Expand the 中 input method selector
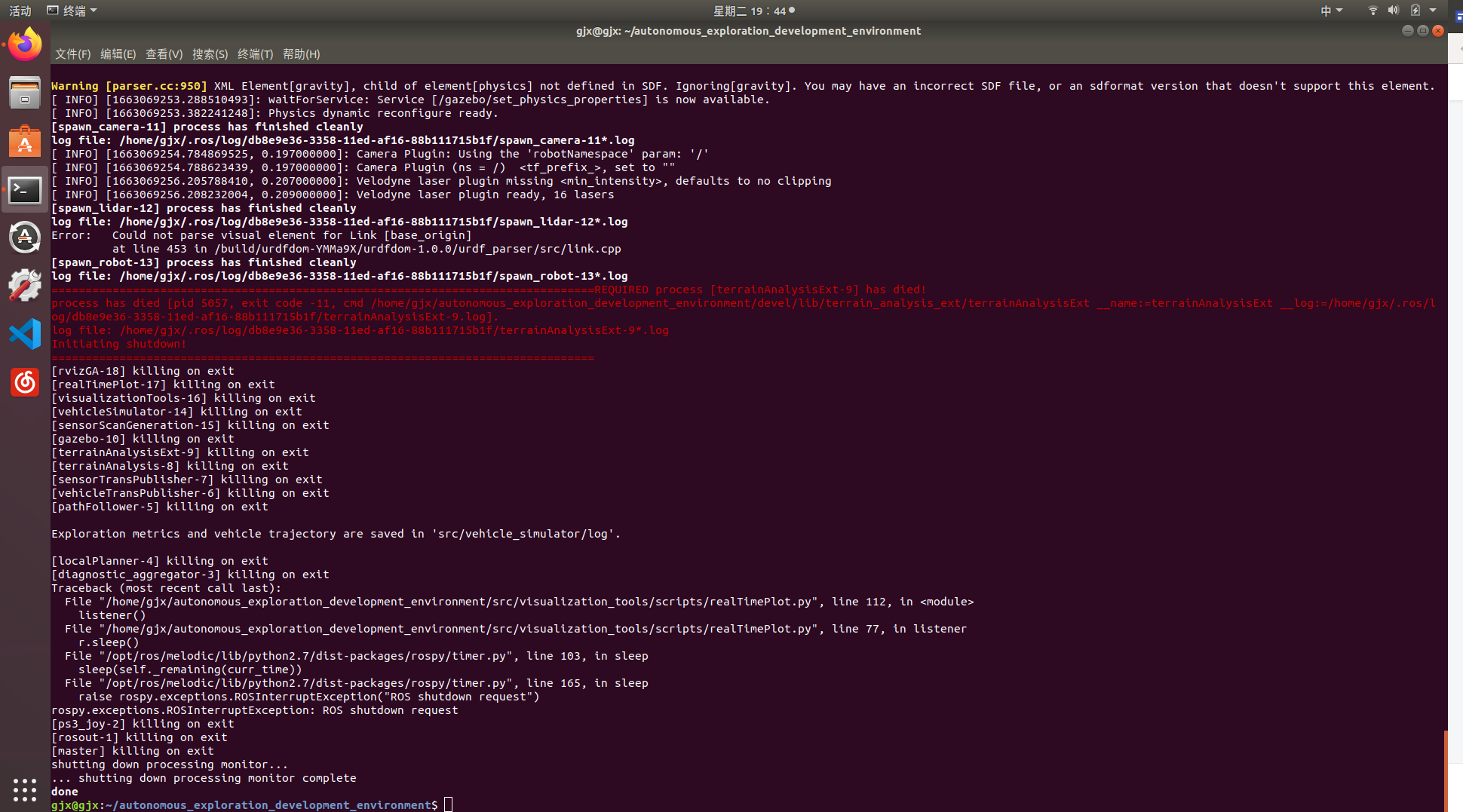This screenshot has width=1463, height=812. pos(1331,11)
